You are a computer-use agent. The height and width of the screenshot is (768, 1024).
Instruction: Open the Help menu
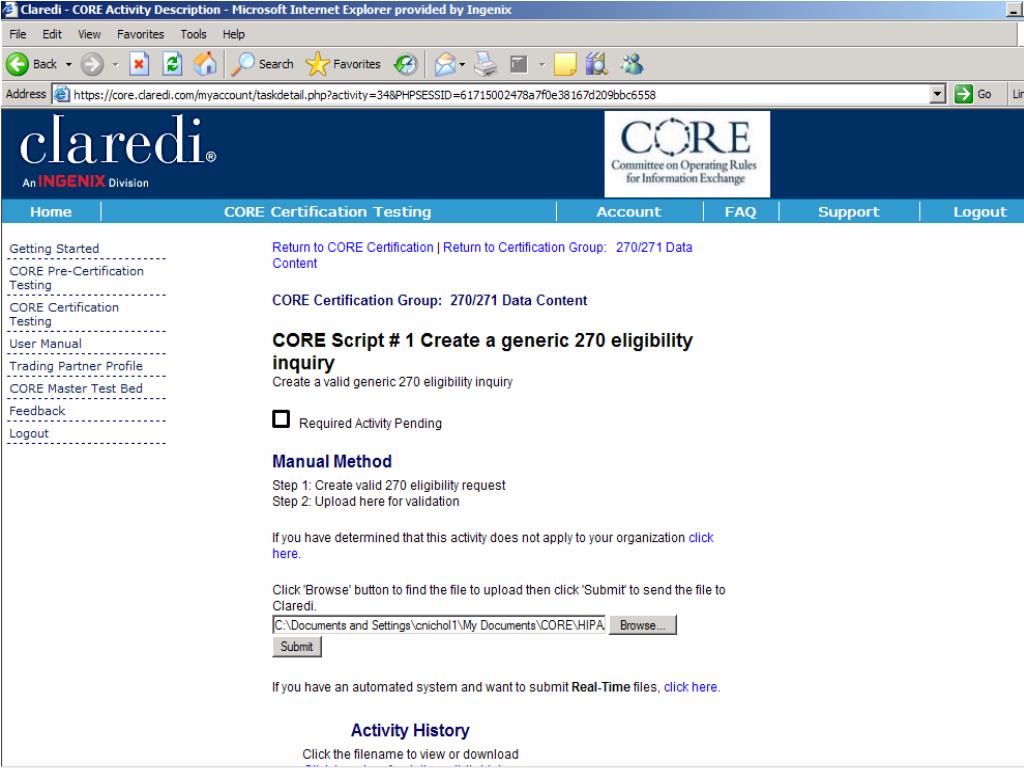tap(233, 34)
